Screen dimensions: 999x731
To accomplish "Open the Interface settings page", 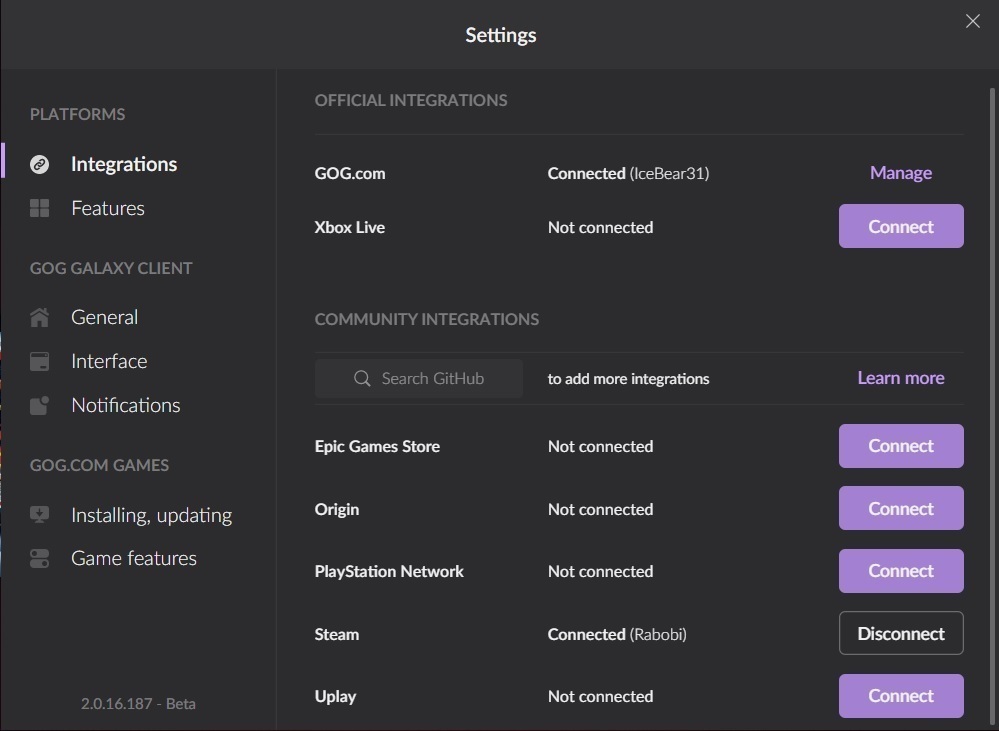I will pyautogui.click(x=109, y=361).
